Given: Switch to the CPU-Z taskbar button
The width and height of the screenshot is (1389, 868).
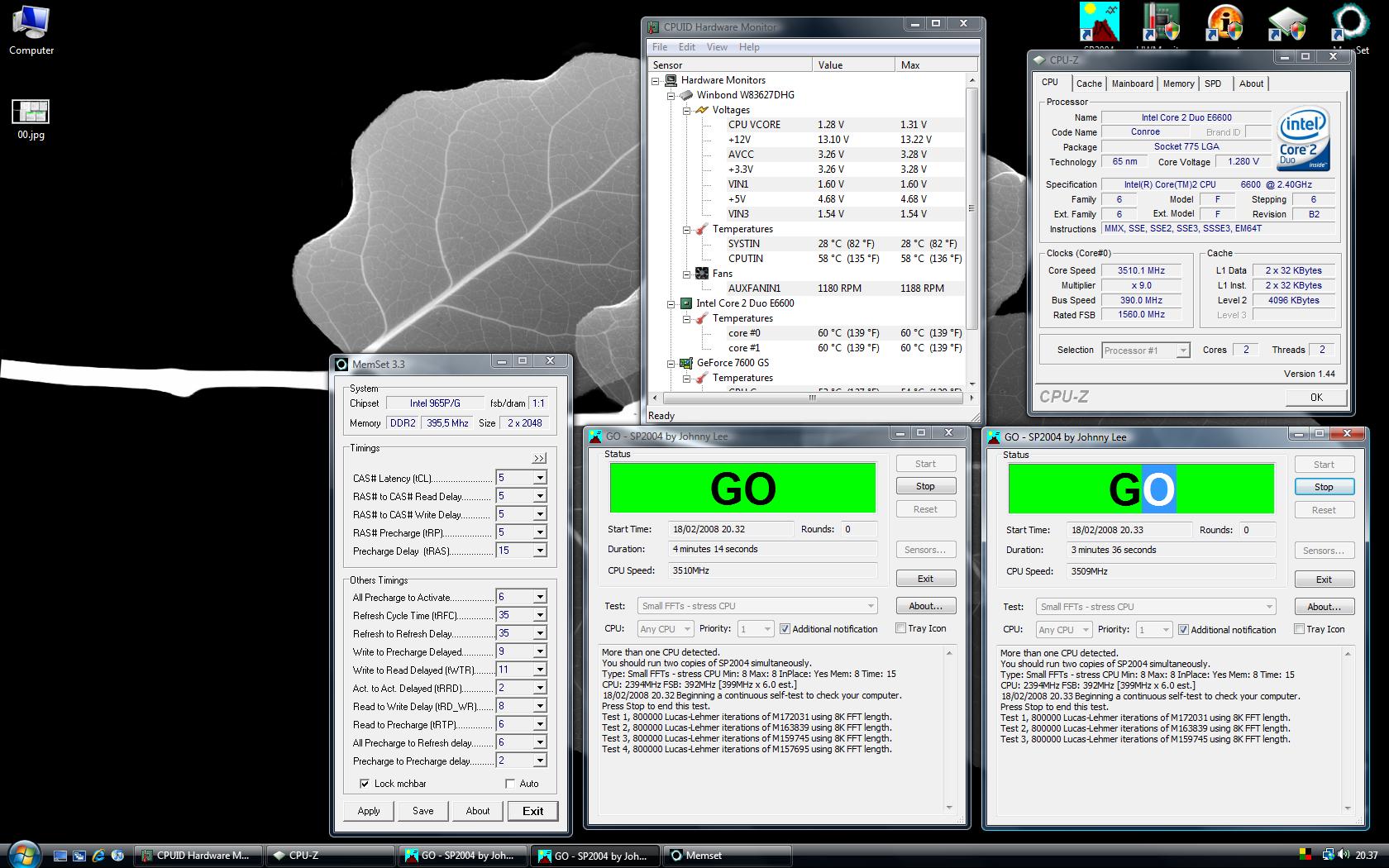Looking at the screenshot, I should coord(332,856).
